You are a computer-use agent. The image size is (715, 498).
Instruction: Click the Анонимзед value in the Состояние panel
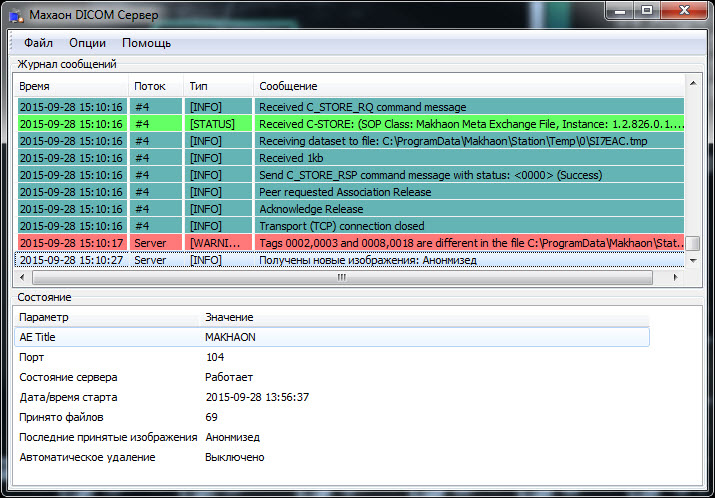233,437
